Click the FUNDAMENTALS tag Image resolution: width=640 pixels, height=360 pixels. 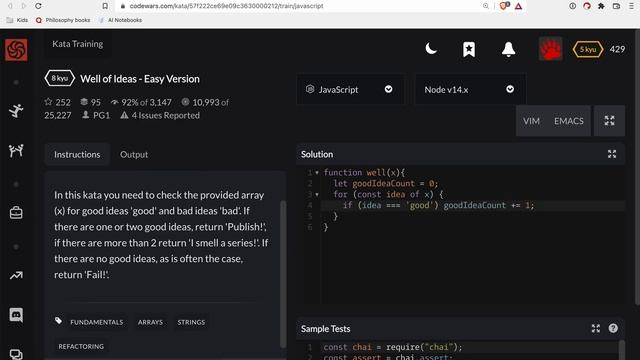(x=96, y=322)
